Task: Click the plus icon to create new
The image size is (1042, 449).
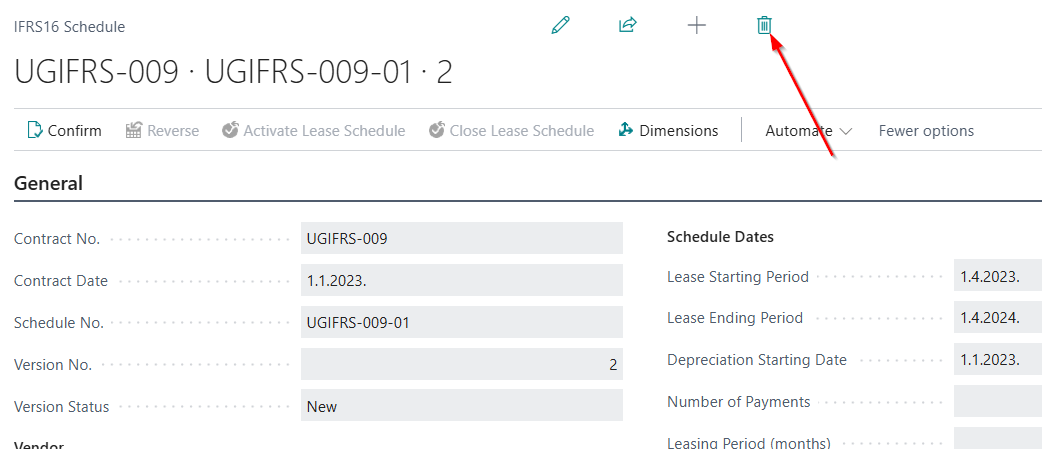Action: 696,26
